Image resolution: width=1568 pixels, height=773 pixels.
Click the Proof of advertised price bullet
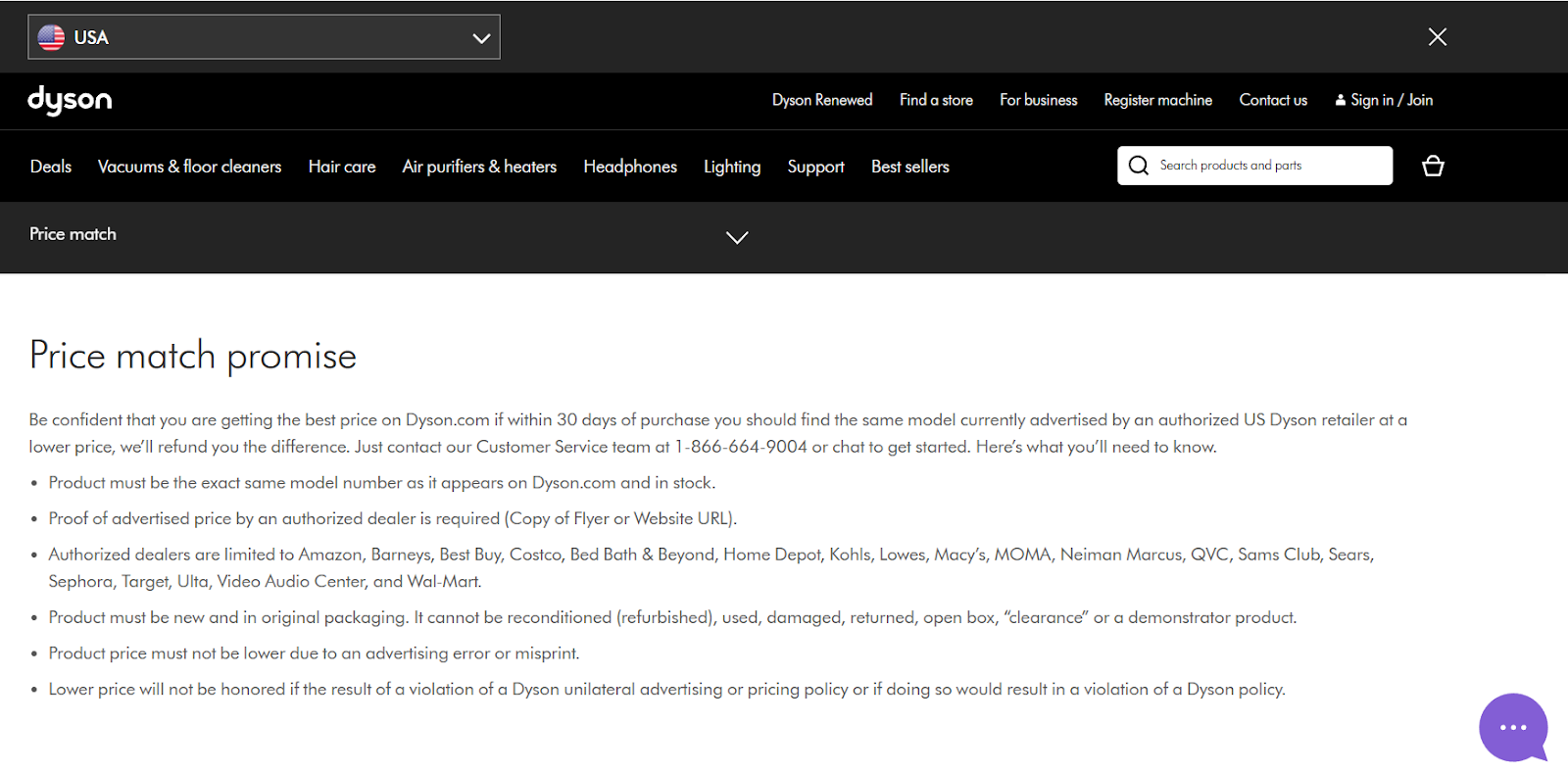click(x=393, y=518)
